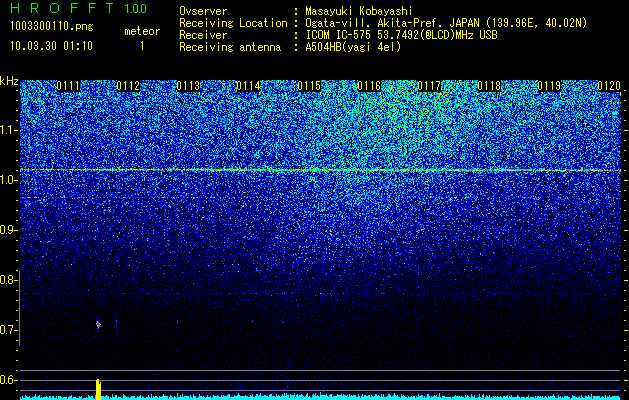Click the 0118 time marker

(x=489, y=86)
